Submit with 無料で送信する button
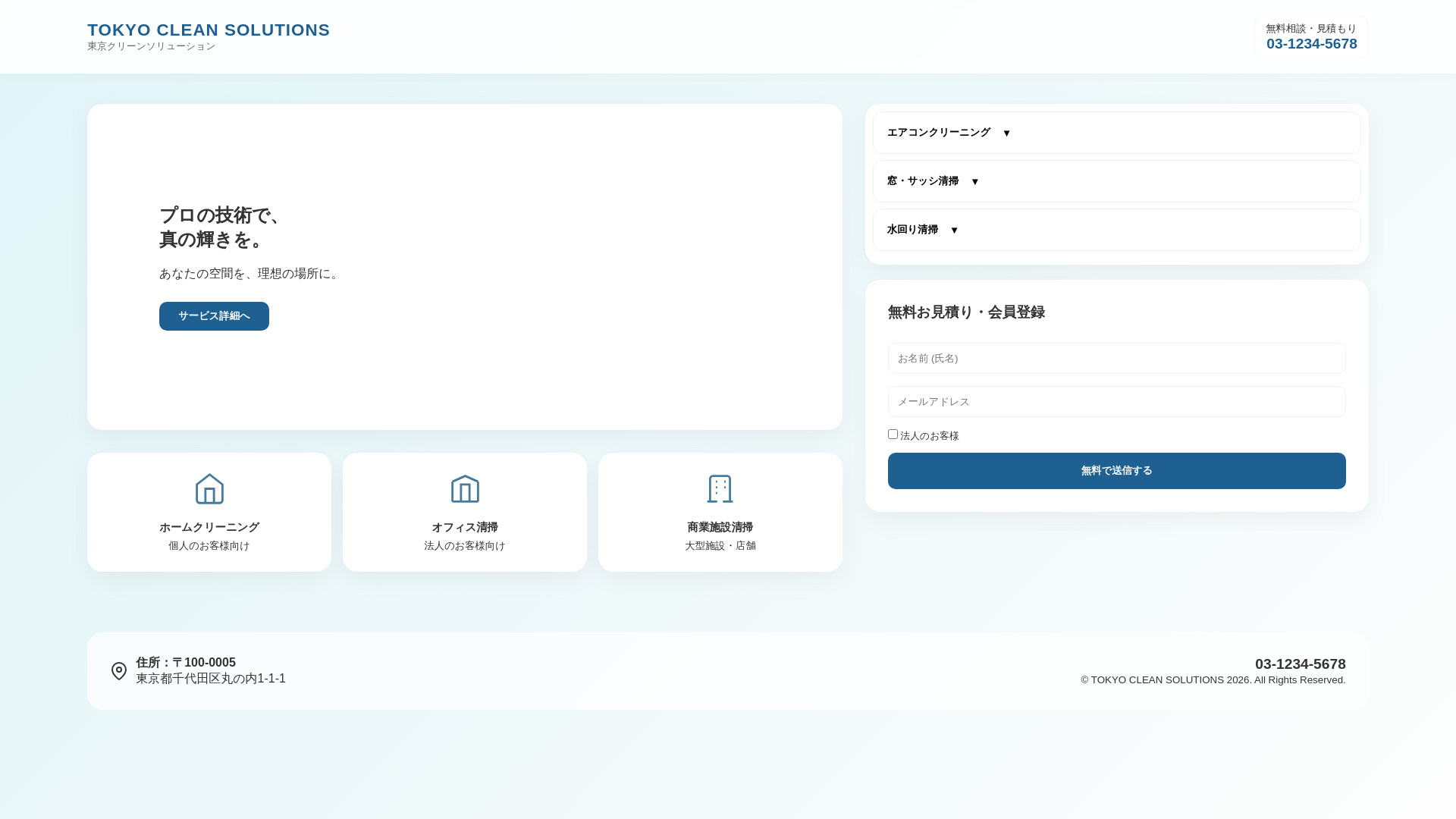The height and width of the screenshot is (819, 1456). pyautogui.click(x=1116, y=471)
